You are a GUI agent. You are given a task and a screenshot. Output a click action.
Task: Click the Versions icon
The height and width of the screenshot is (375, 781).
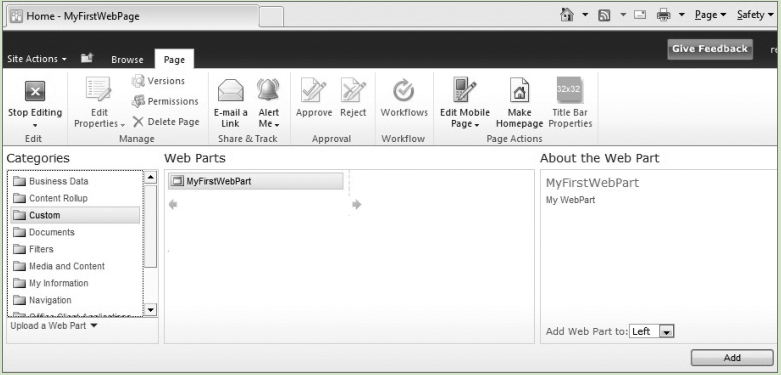tap(138, 81)
